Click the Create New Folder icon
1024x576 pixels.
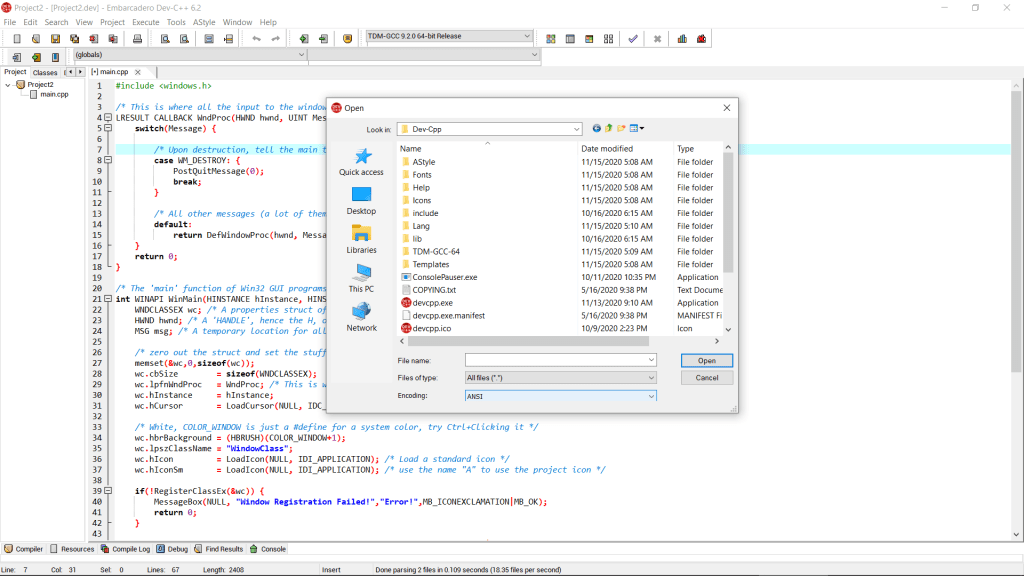[x=621, y=129]
